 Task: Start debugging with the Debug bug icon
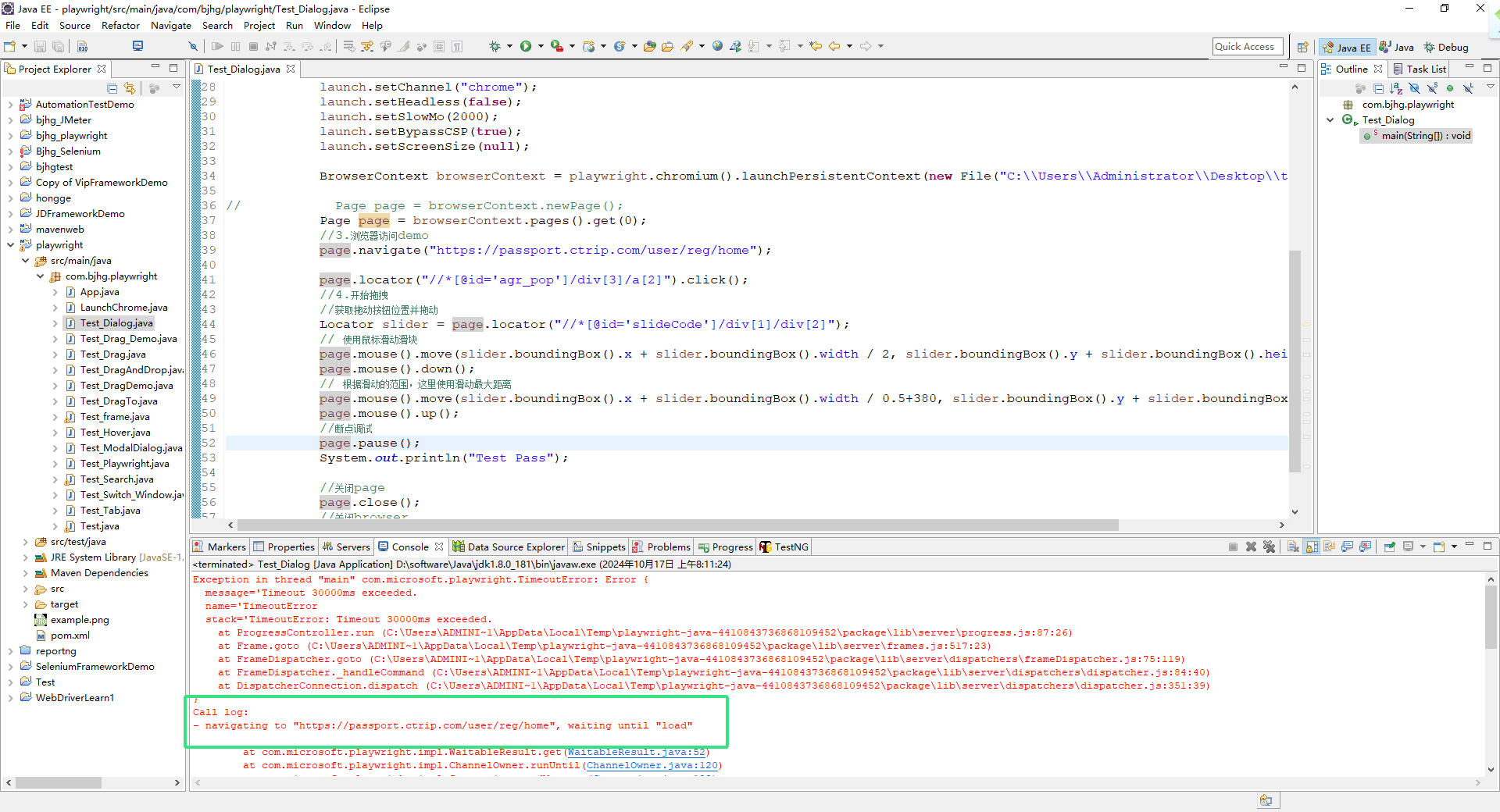coord(495,47)
